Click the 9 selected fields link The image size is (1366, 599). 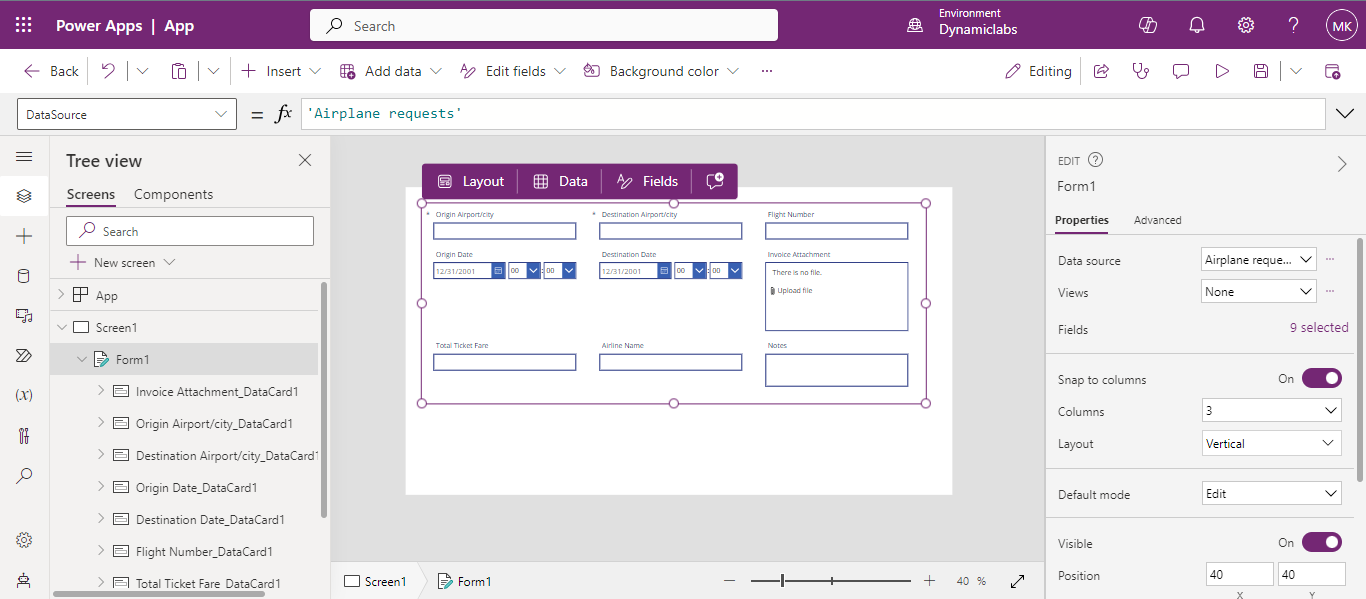point(1318,328)
